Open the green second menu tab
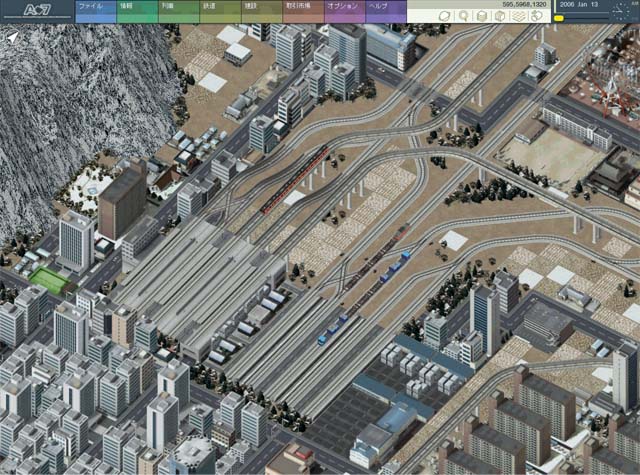Screen dimensions: 640x475 coord(137,11)
